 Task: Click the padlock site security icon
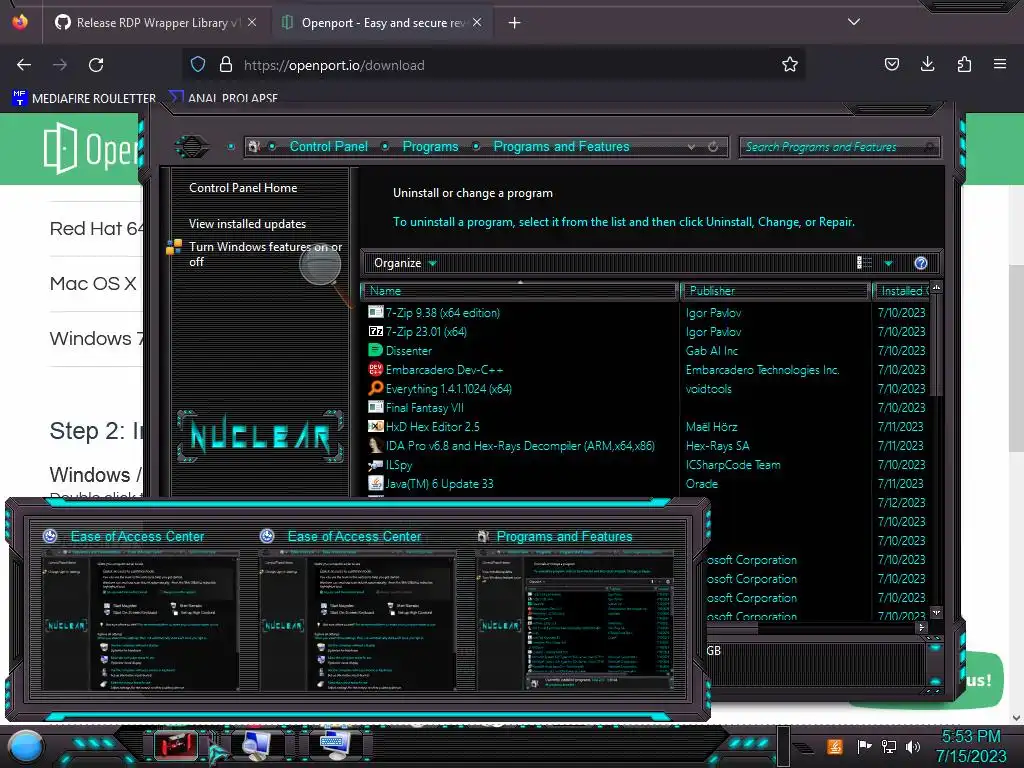226,64
